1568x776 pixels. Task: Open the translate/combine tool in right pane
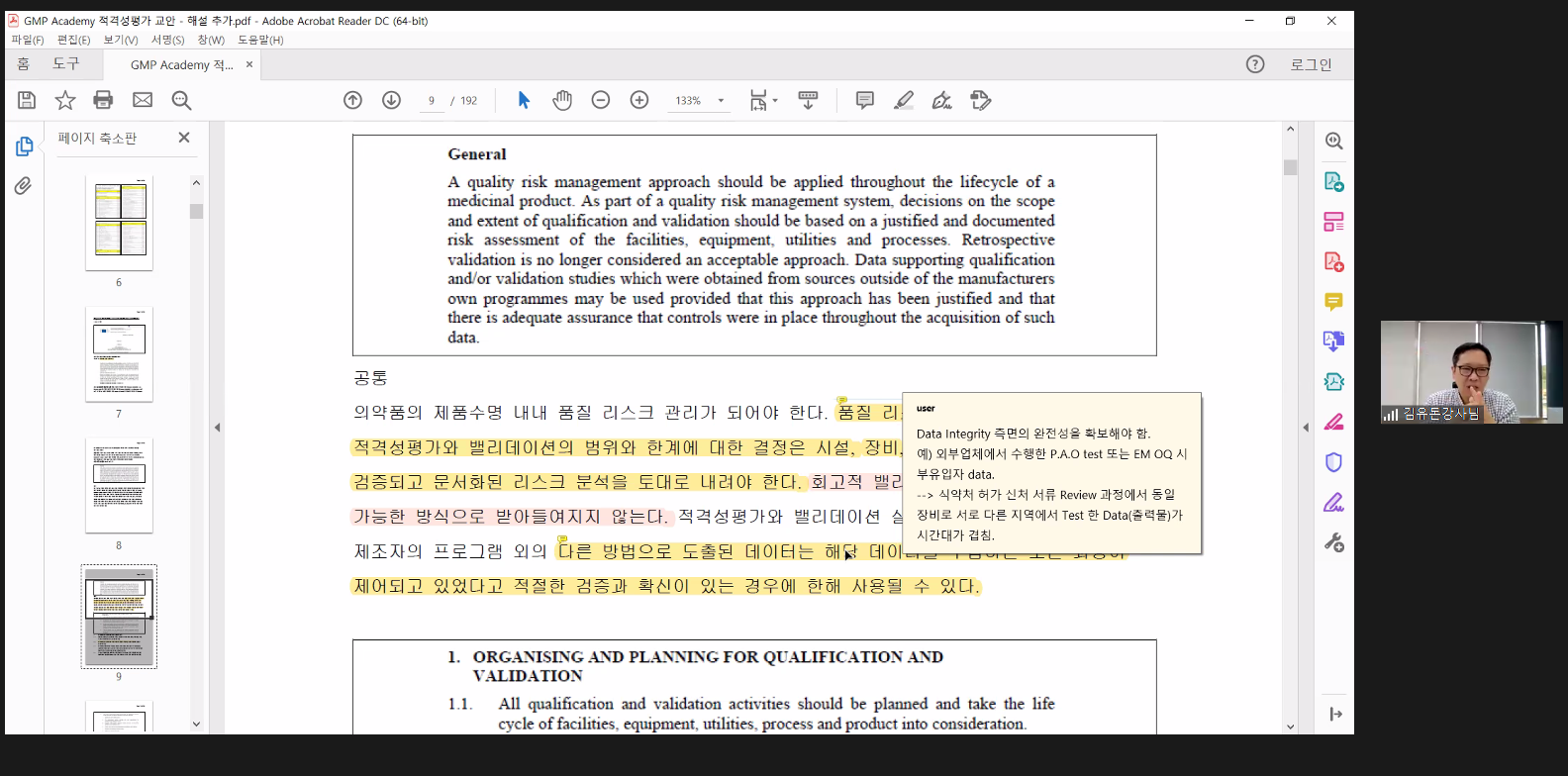tap(1334, 341)
